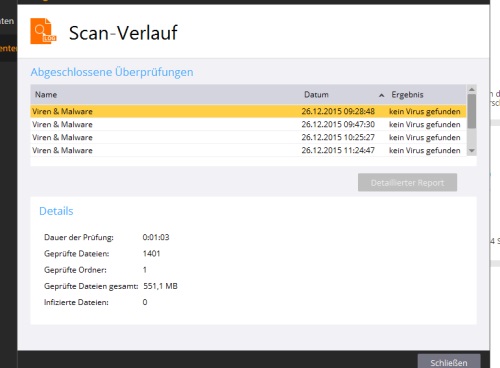Viewport: 500px width, 368px height.
Task: Select the scan from 26.12.2015 11:24:47
Action: coord(248,150)
